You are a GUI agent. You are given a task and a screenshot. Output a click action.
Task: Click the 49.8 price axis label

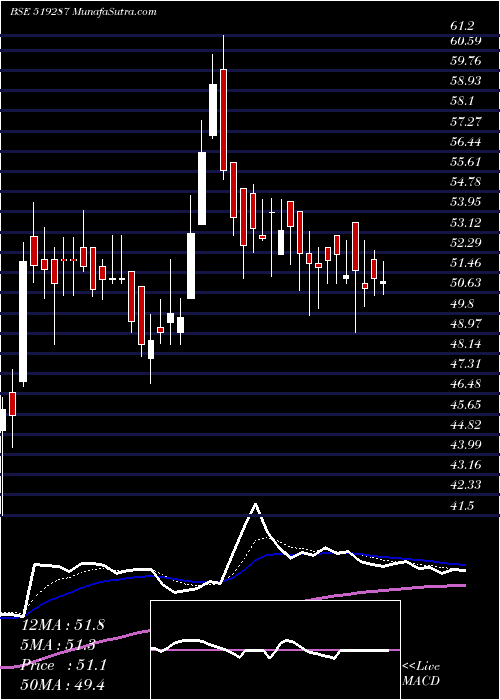click(462, 304)
